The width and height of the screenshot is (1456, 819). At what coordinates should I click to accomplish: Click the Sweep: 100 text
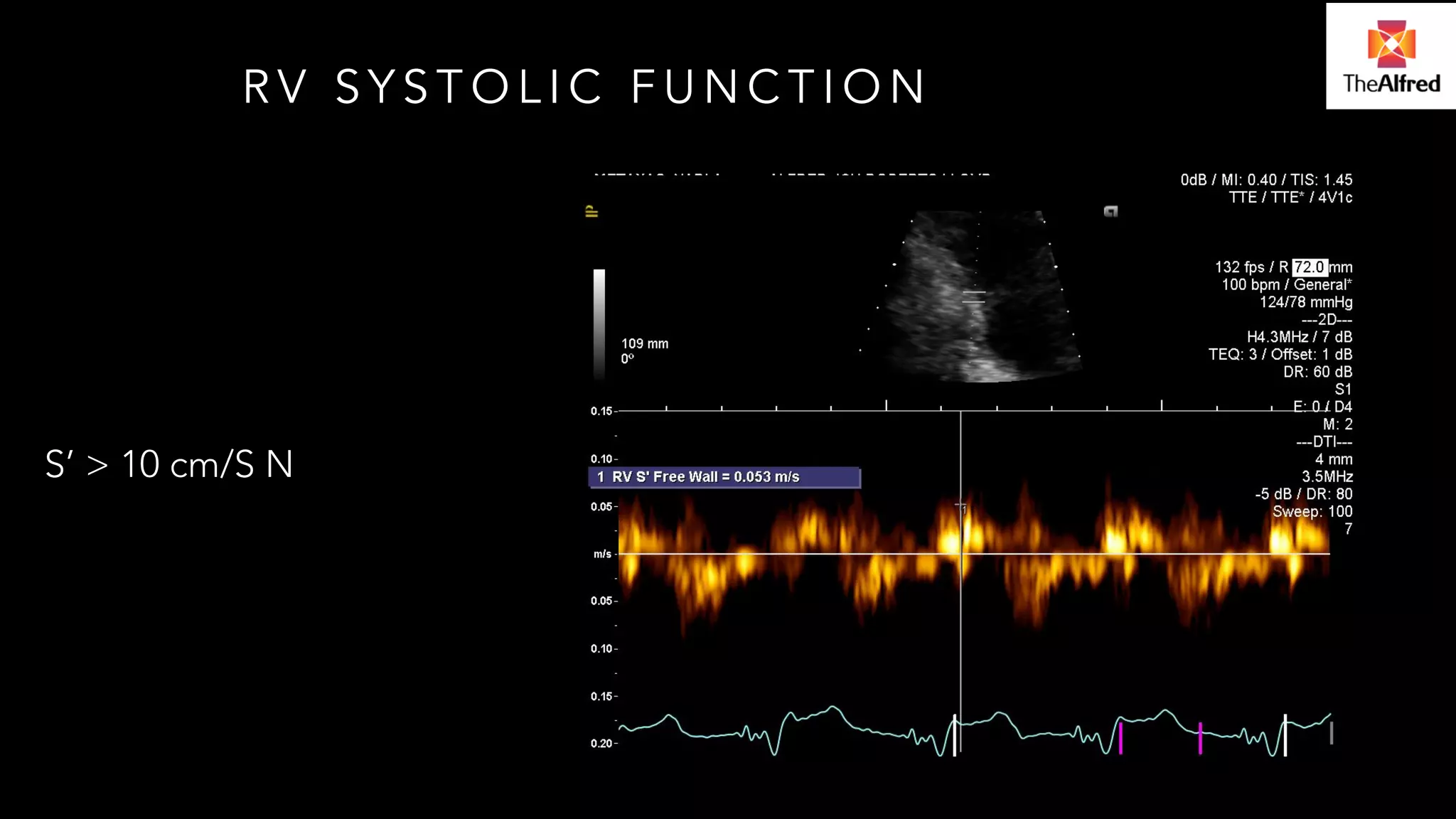pyautogui.click(x=1312, y=511)
